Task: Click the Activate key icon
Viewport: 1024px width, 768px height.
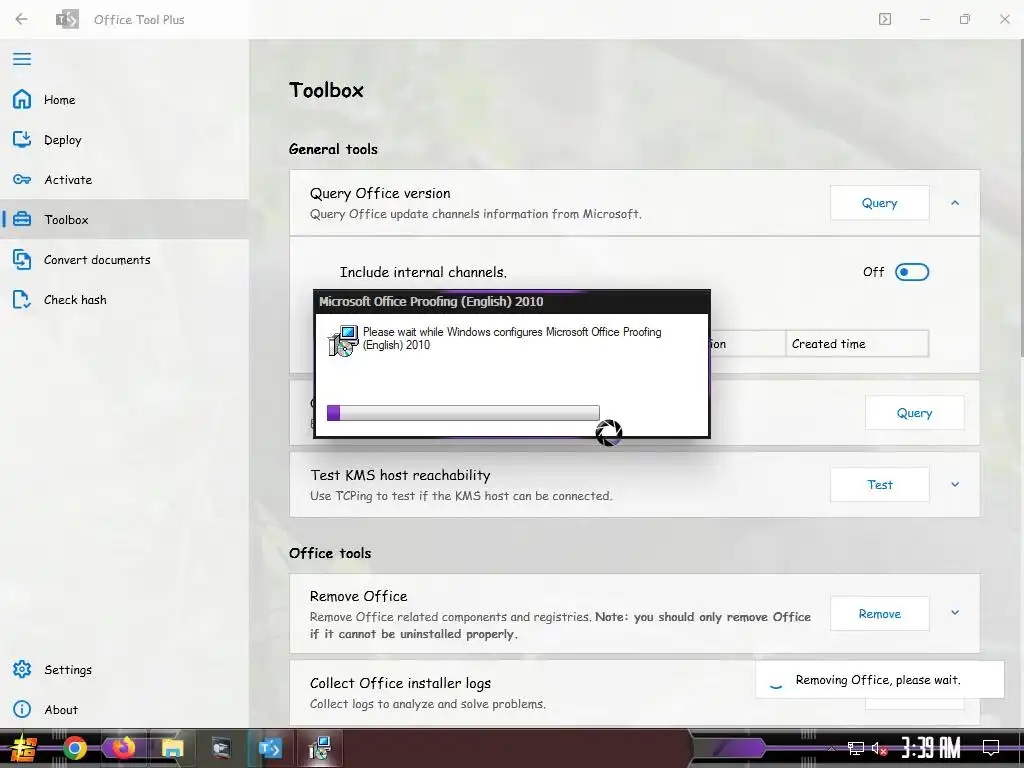Action: [x=22, y=180]
